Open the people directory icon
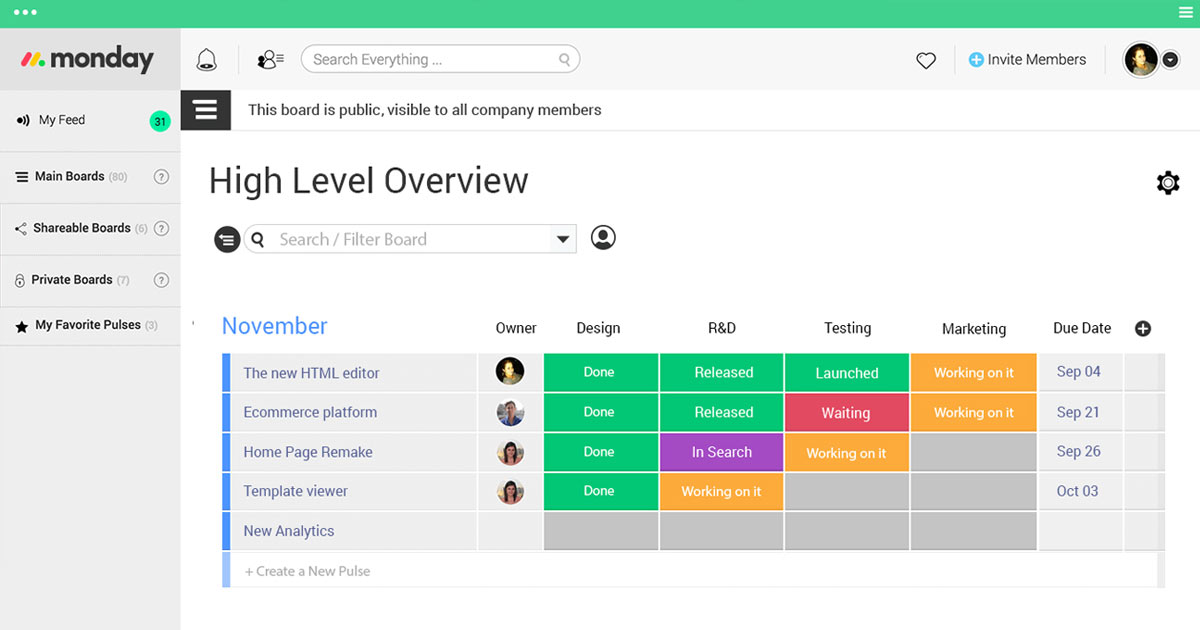The image size is (1200, 630). [270, 60]
